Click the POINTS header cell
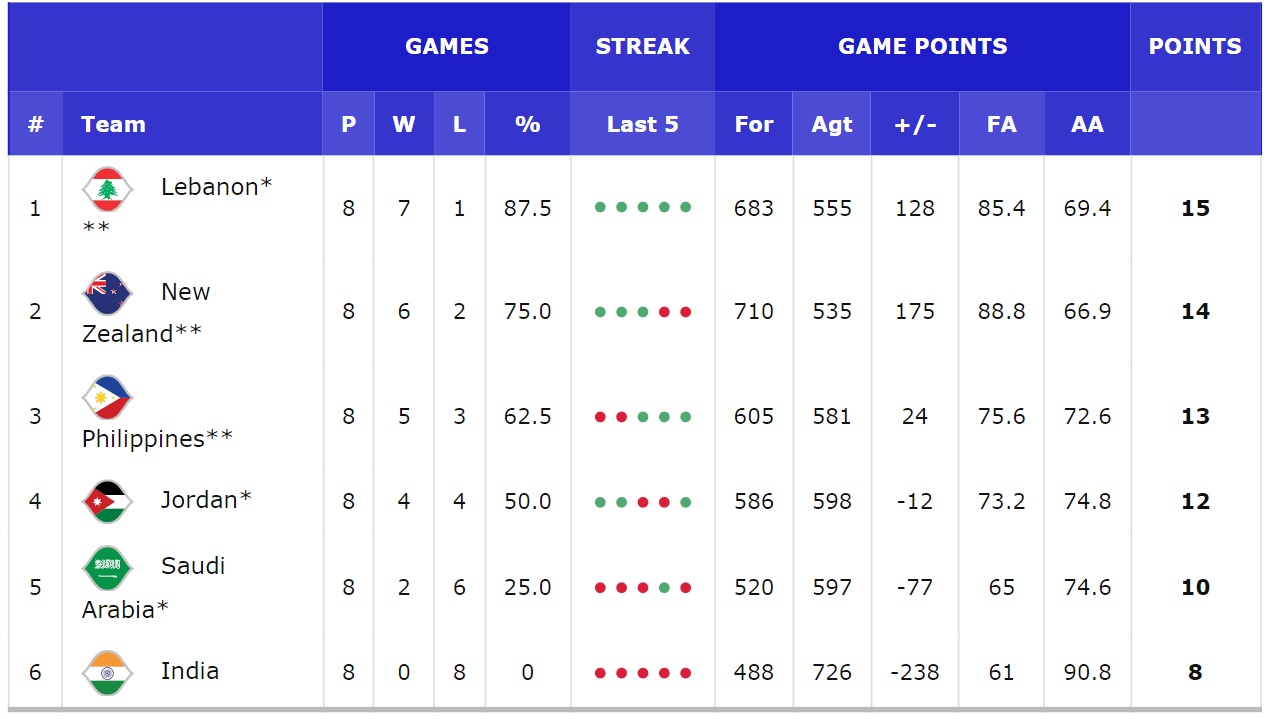The image size is (1266, 719). 1195,47
